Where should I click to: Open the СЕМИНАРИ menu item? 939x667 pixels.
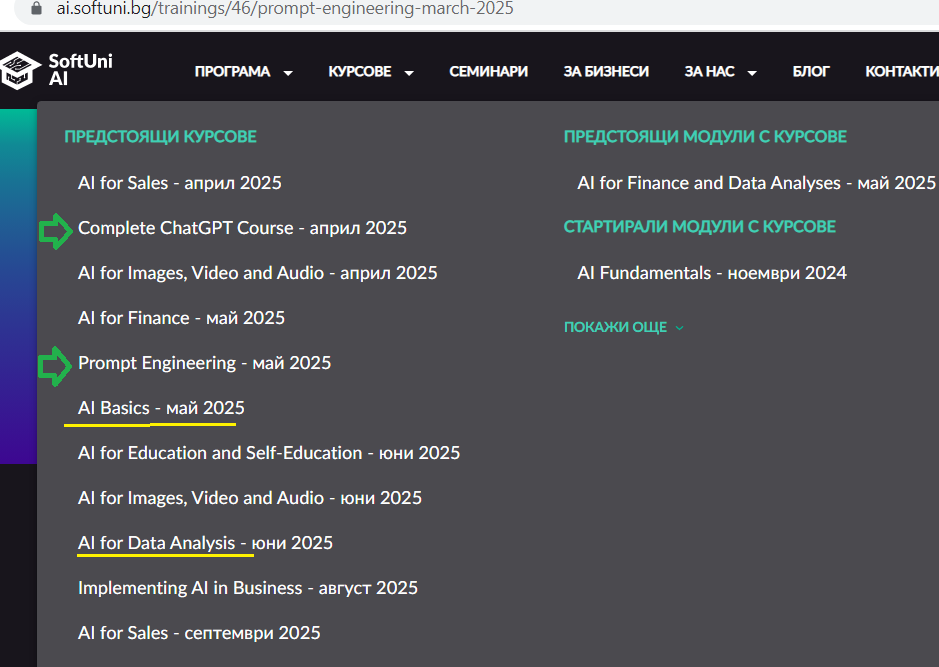pos(489,72)
